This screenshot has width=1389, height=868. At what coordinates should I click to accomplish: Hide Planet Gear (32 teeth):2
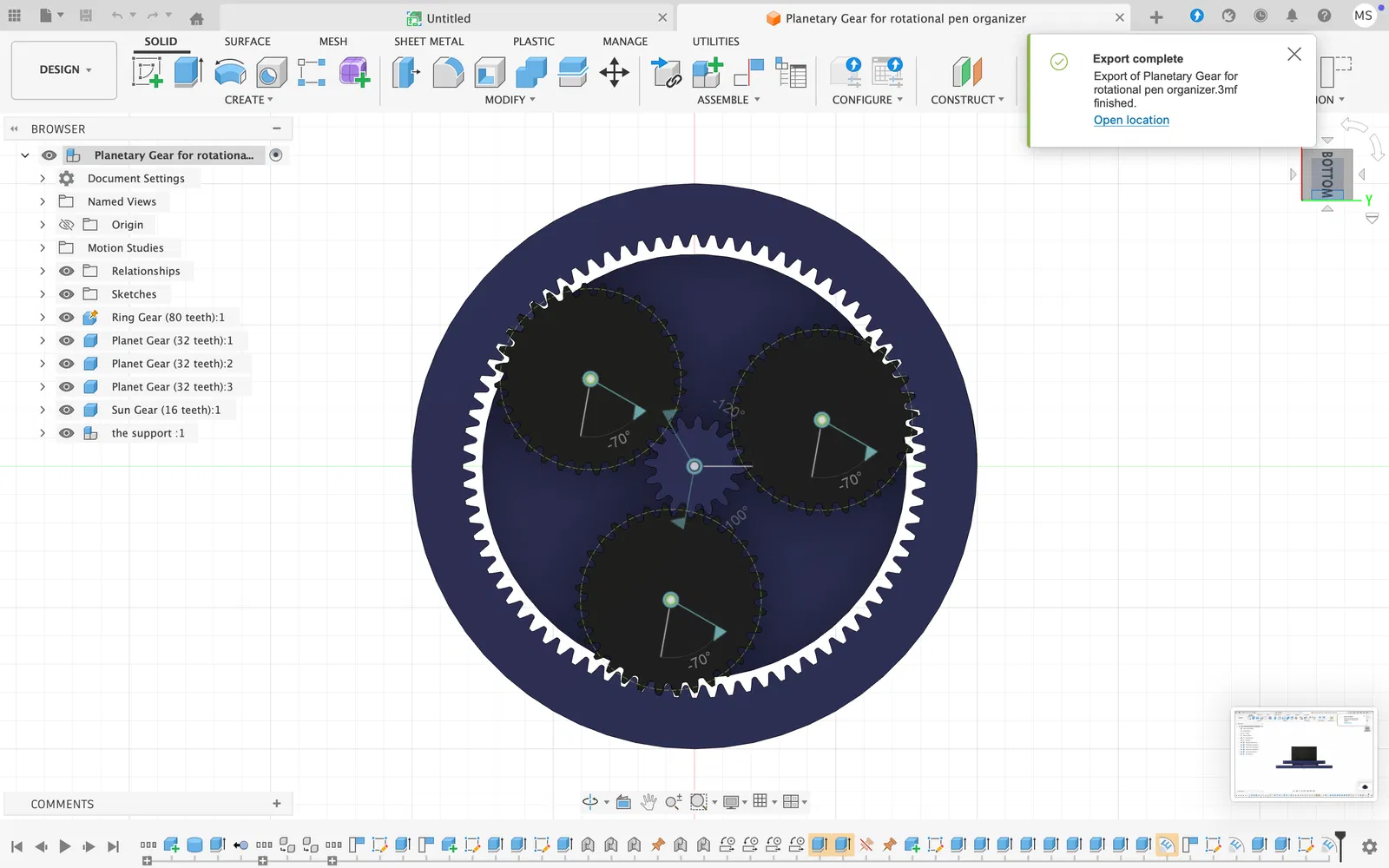coord(66,364)
